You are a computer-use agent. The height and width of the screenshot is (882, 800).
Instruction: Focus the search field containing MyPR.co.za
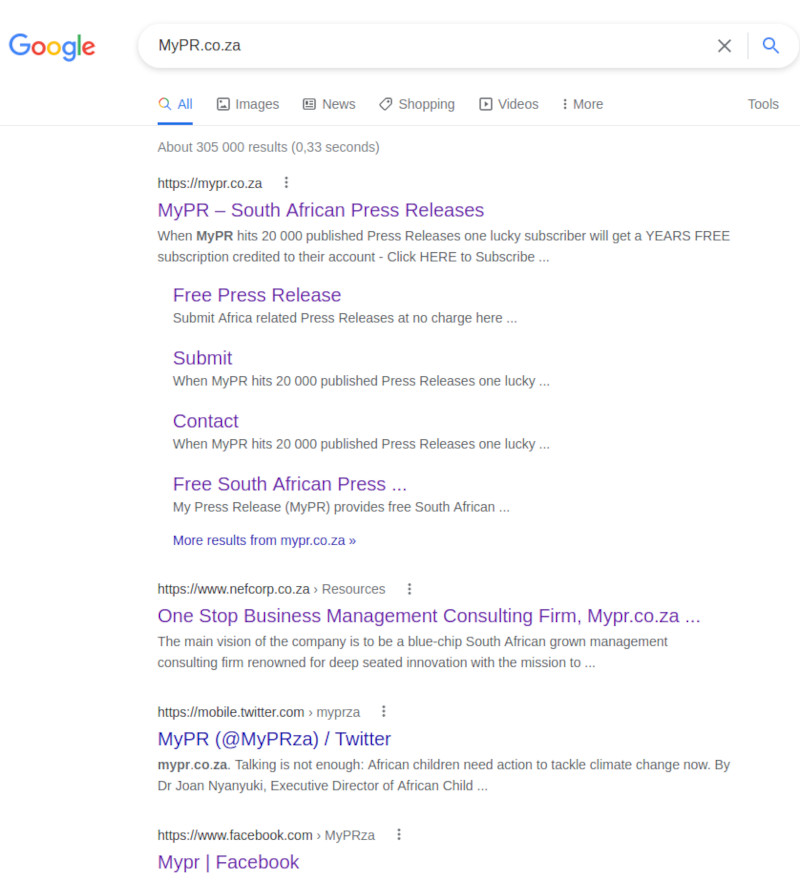pos(428,46)
